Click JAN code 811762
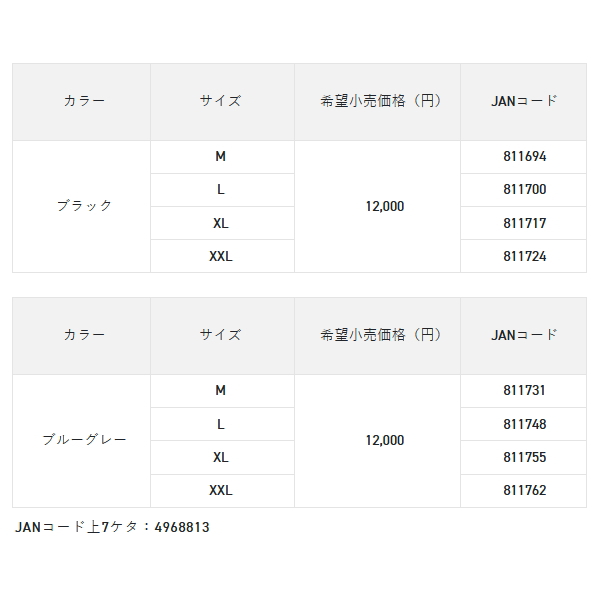This screenshot has height=600, width=600. tap(525, 490)
